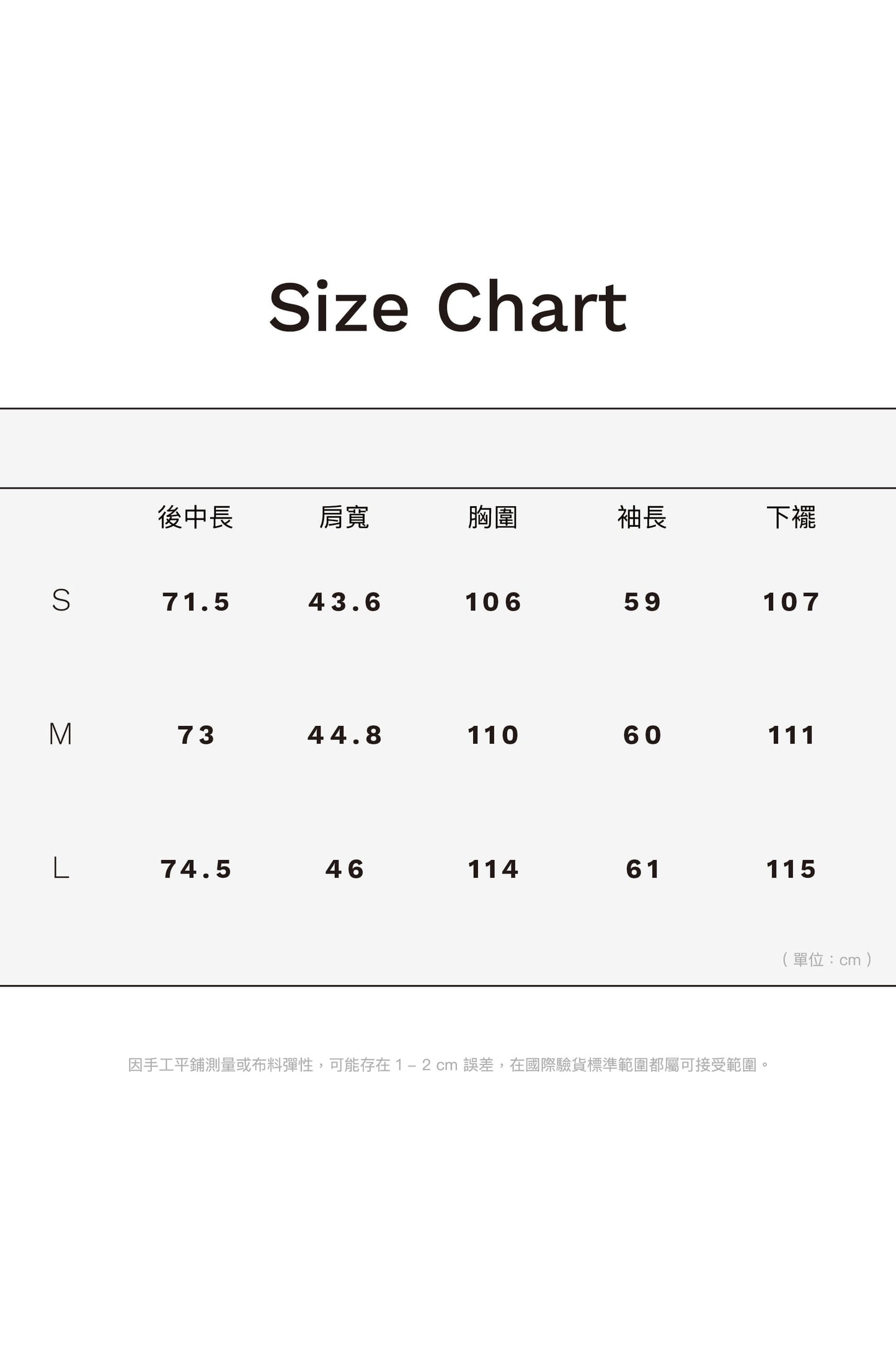This screenshot has width=896, height=1345.
Task: Select the 60 sleeve length value
Action: tap(642, 735)
